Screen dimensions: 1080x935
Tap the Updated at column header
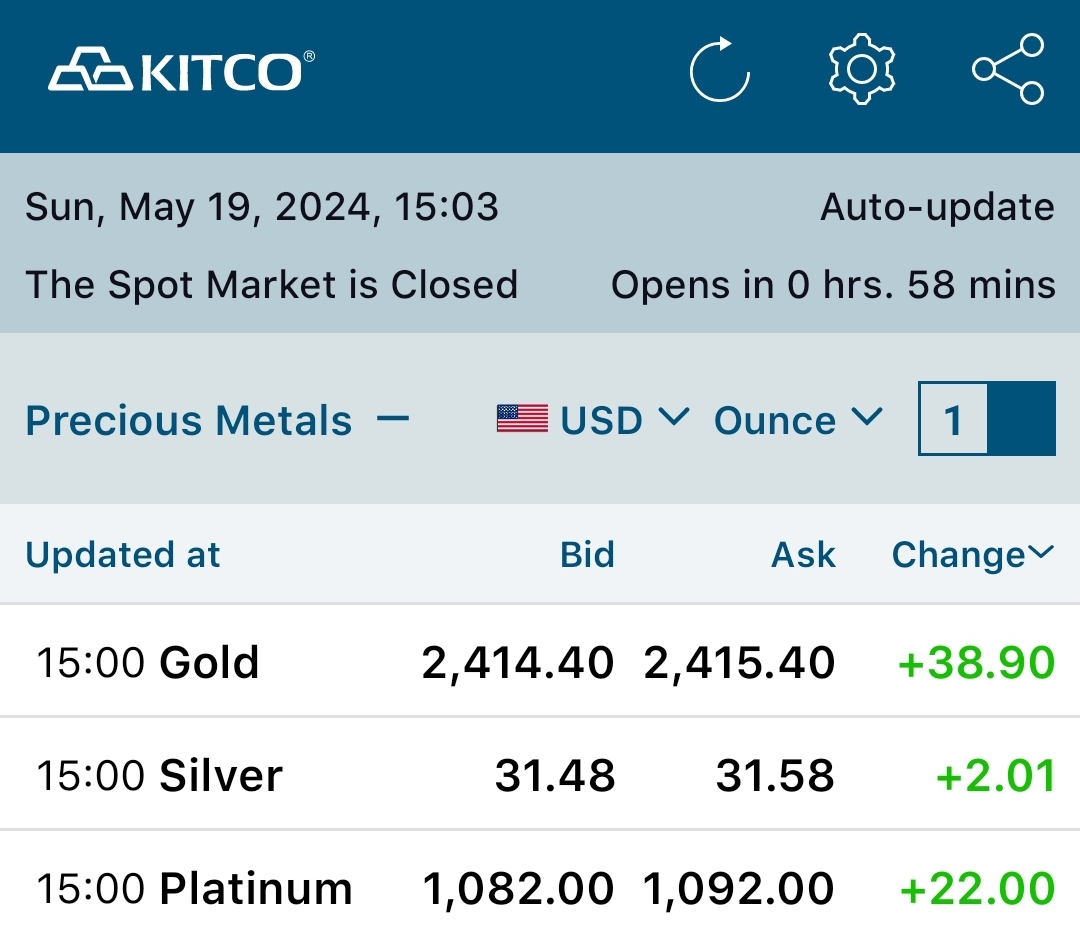pos(123,554)
